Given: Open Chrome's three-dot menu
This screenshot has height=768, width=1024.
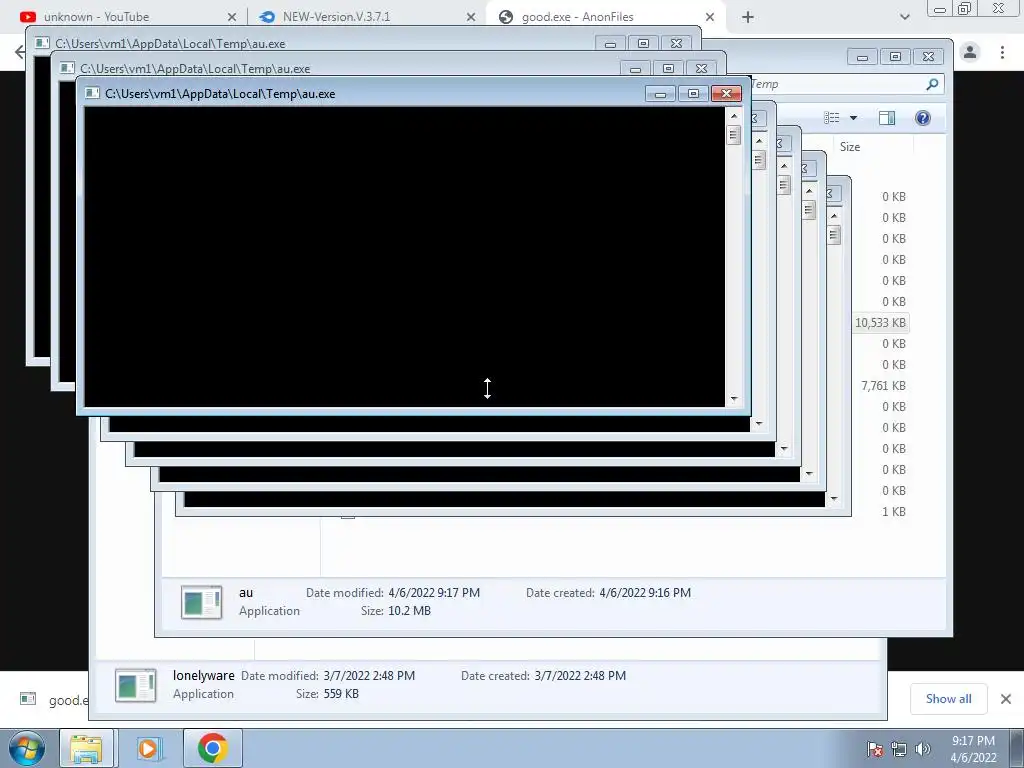Looking at the screenshot, I should click(x=1002, y=52).
